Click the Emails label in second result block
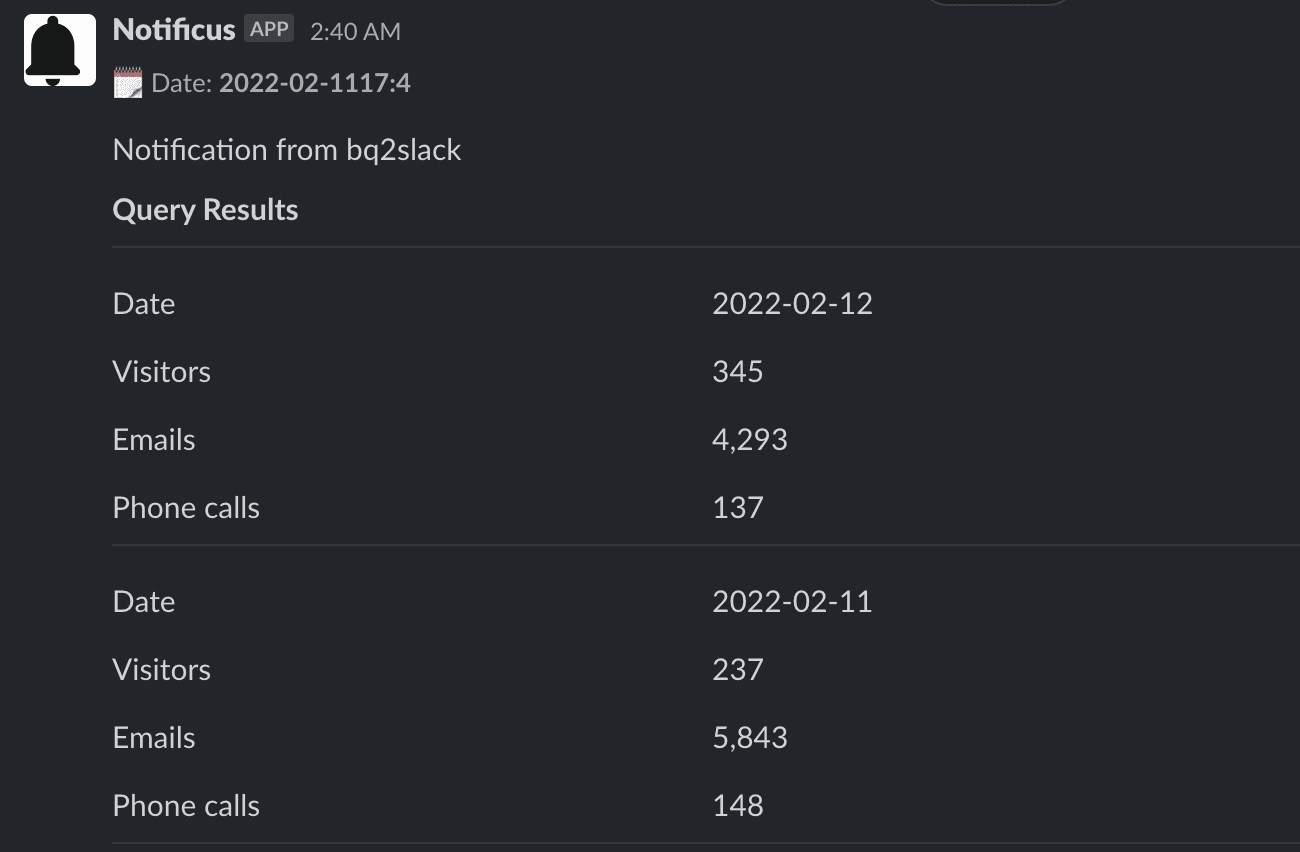Image resolution: width=1300 pixels, height=852 pixels. pyautogui.click(x=153, y=737)
